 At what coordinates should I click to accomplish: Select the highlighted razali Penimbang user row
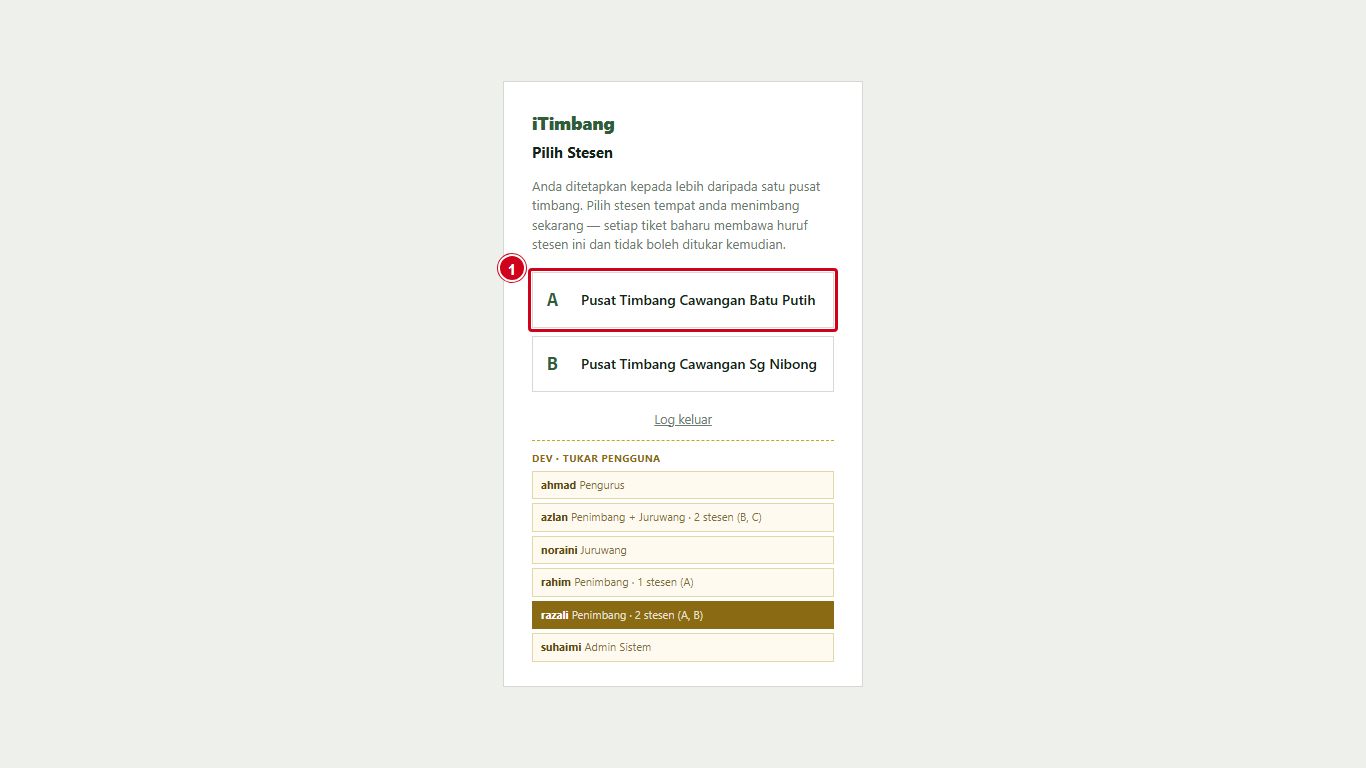click(683, 615)
